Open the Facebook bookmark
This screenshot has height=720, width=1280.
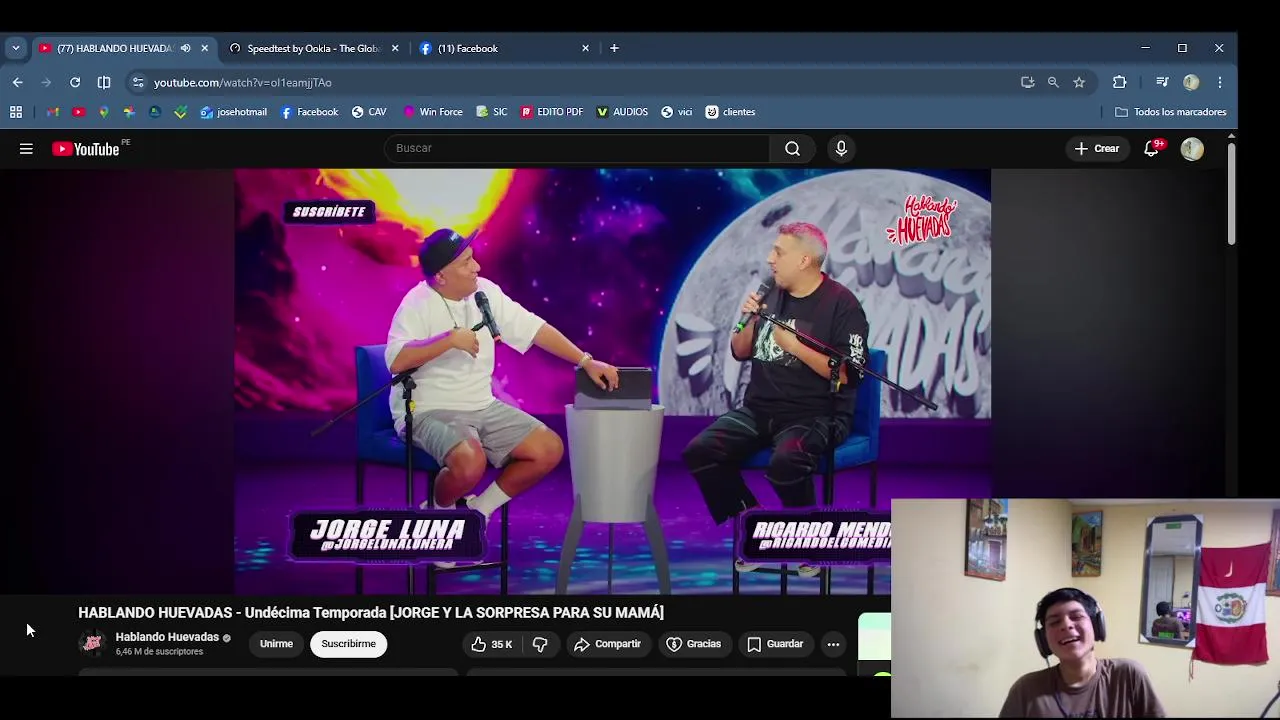309,112
